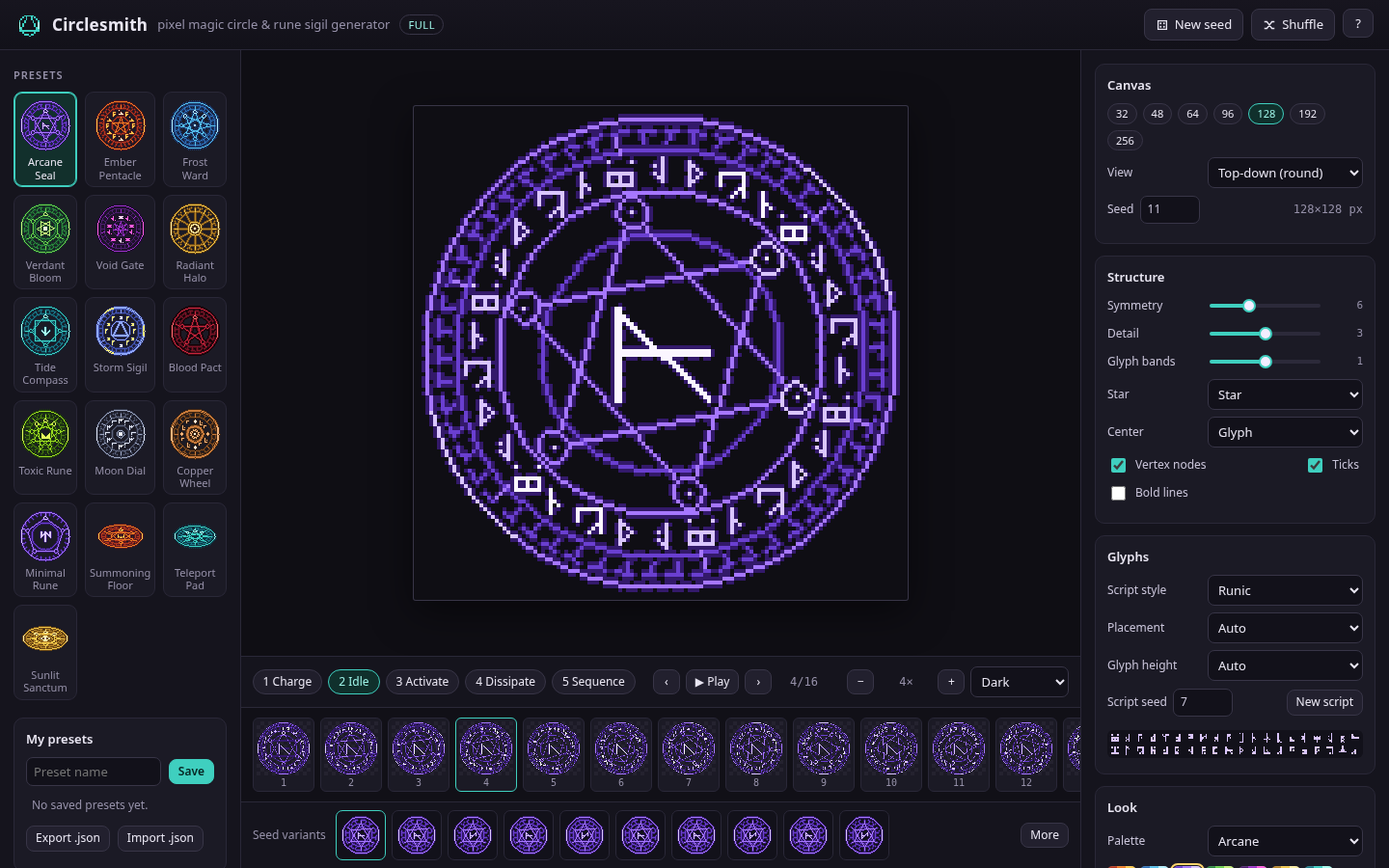Pick the Teleport Pad preset icon
The width and height of the screenshot is (1389, 868).
tap(195, 536)
